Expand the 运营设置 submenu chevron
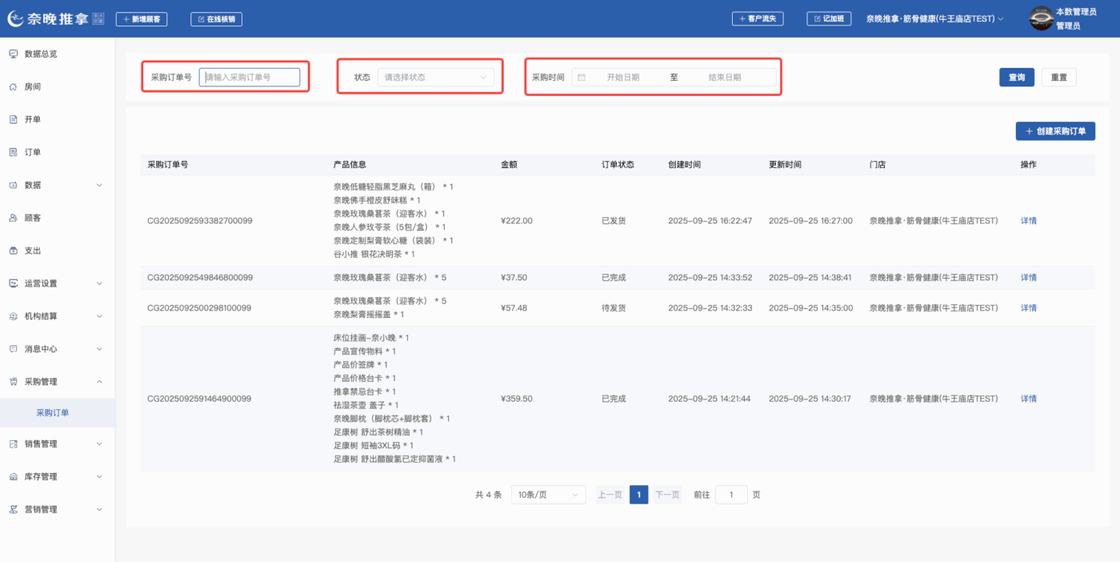The height and width of the screenshot is (562, 1120). pyautogui.click(x=99, y=283)
